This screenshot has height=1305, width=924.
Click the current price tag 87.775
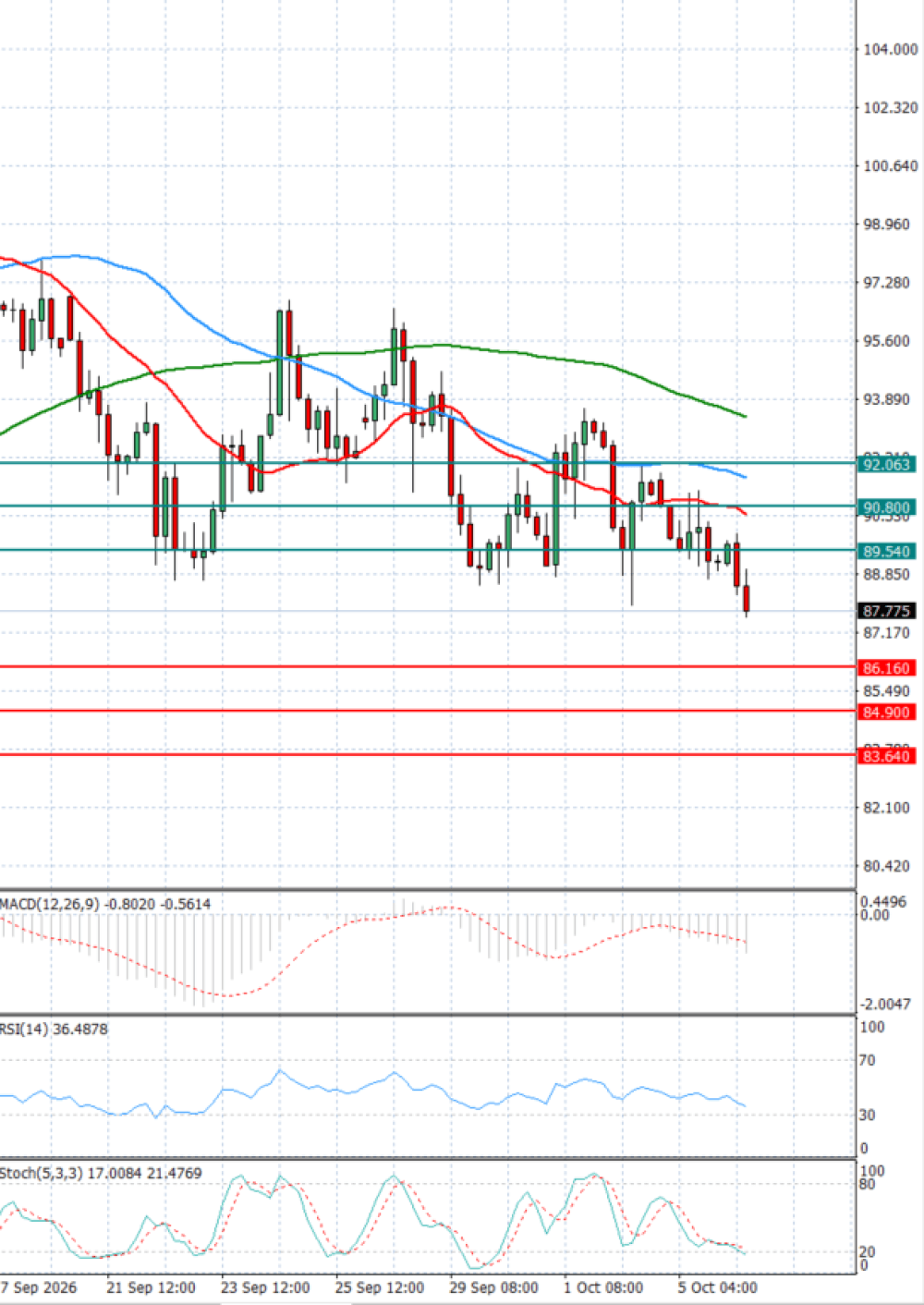pos(886,611)
